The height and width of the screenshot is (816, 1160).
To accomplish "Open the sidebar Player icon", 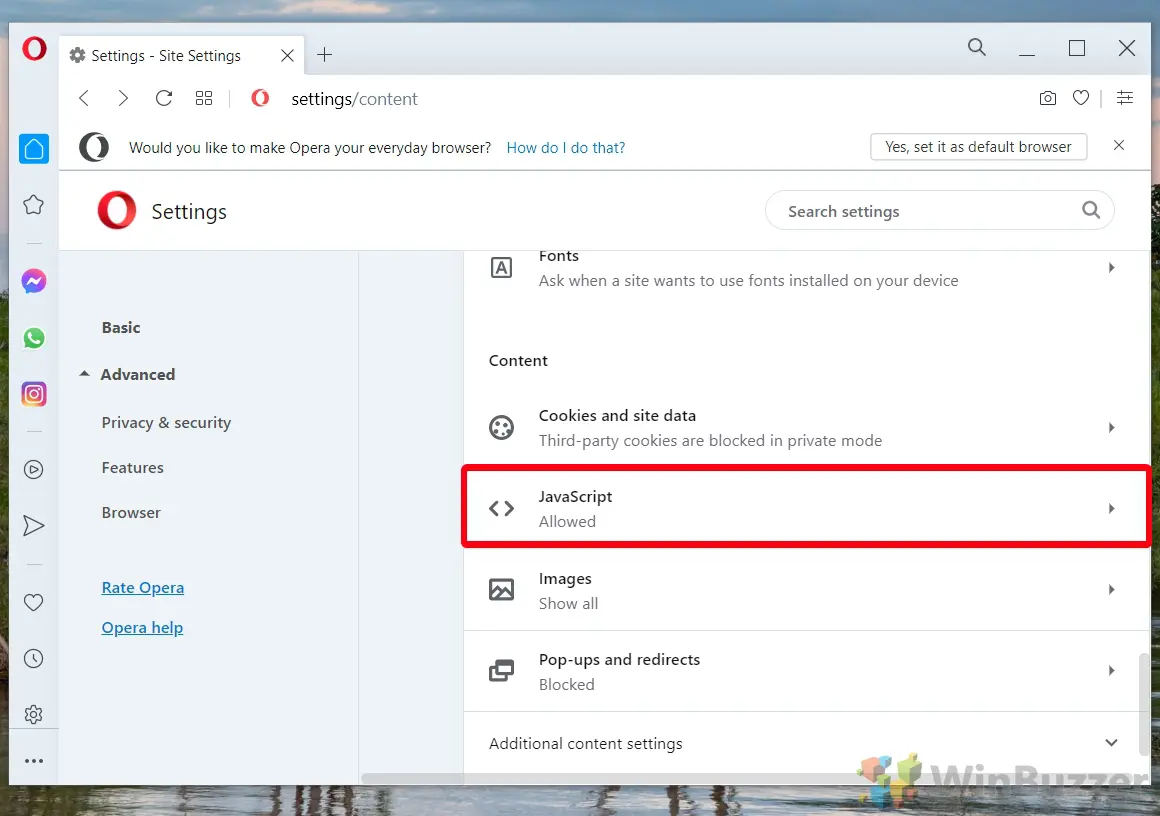I will click(x=34, y=469).
